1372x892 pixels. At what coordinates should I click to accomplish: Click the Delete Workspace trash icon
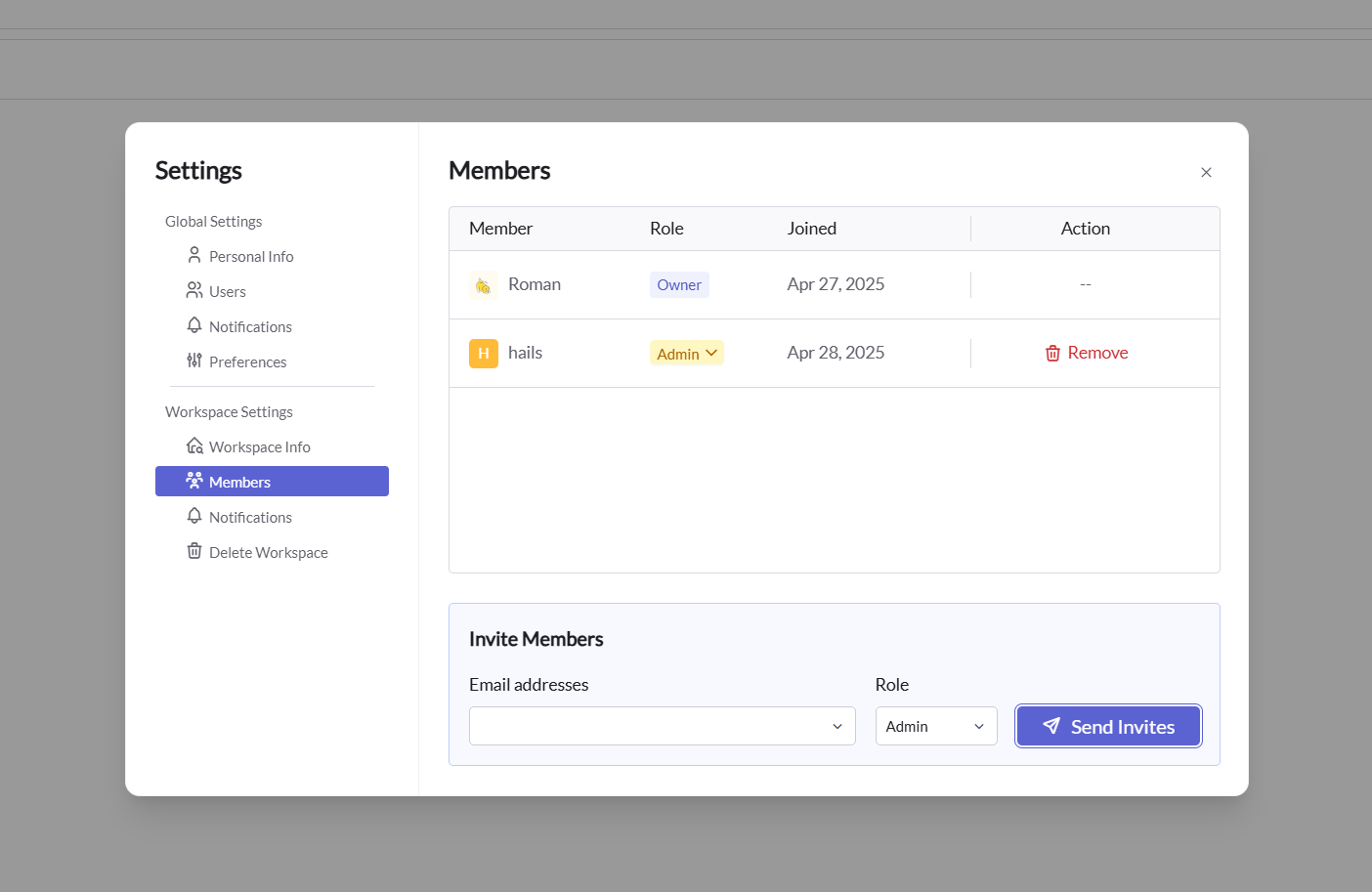193,551
